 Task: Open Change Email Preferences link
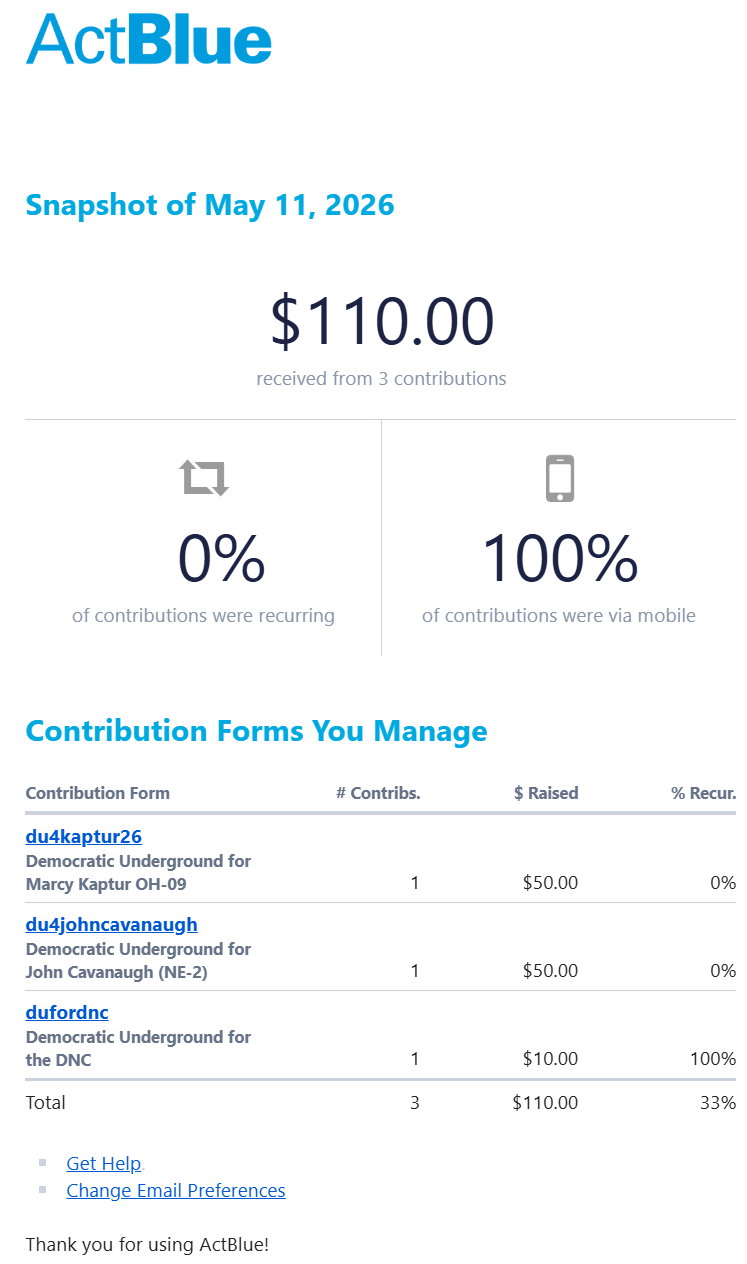[176, 1190]
